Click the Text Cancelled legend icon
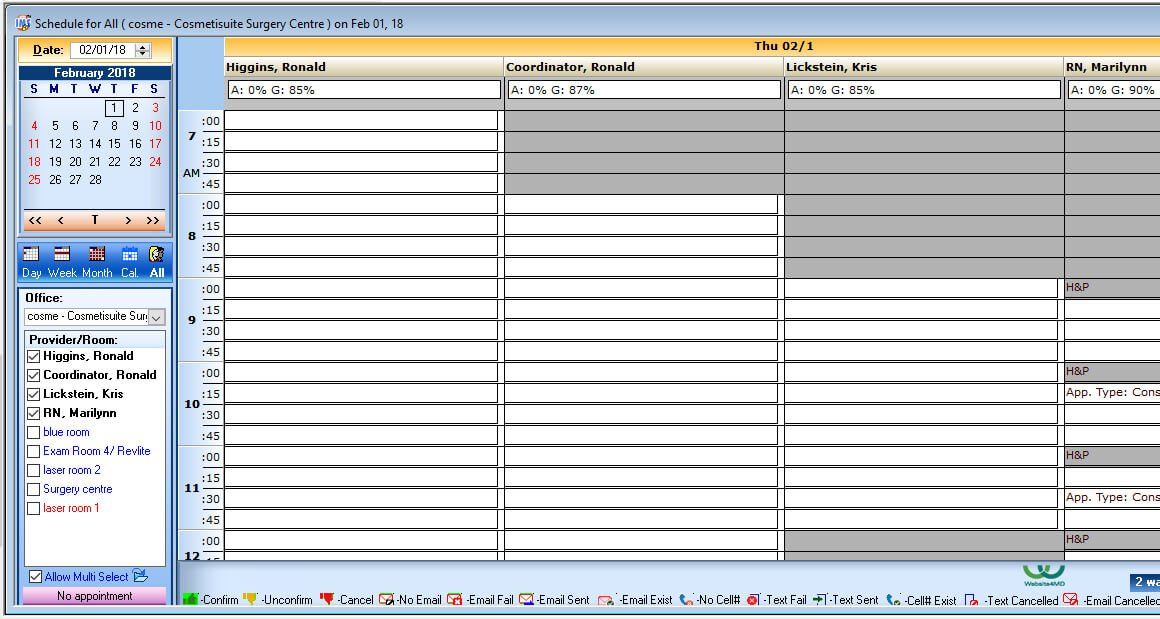This screenshot has height=619, width=1160. pos(971,601)
